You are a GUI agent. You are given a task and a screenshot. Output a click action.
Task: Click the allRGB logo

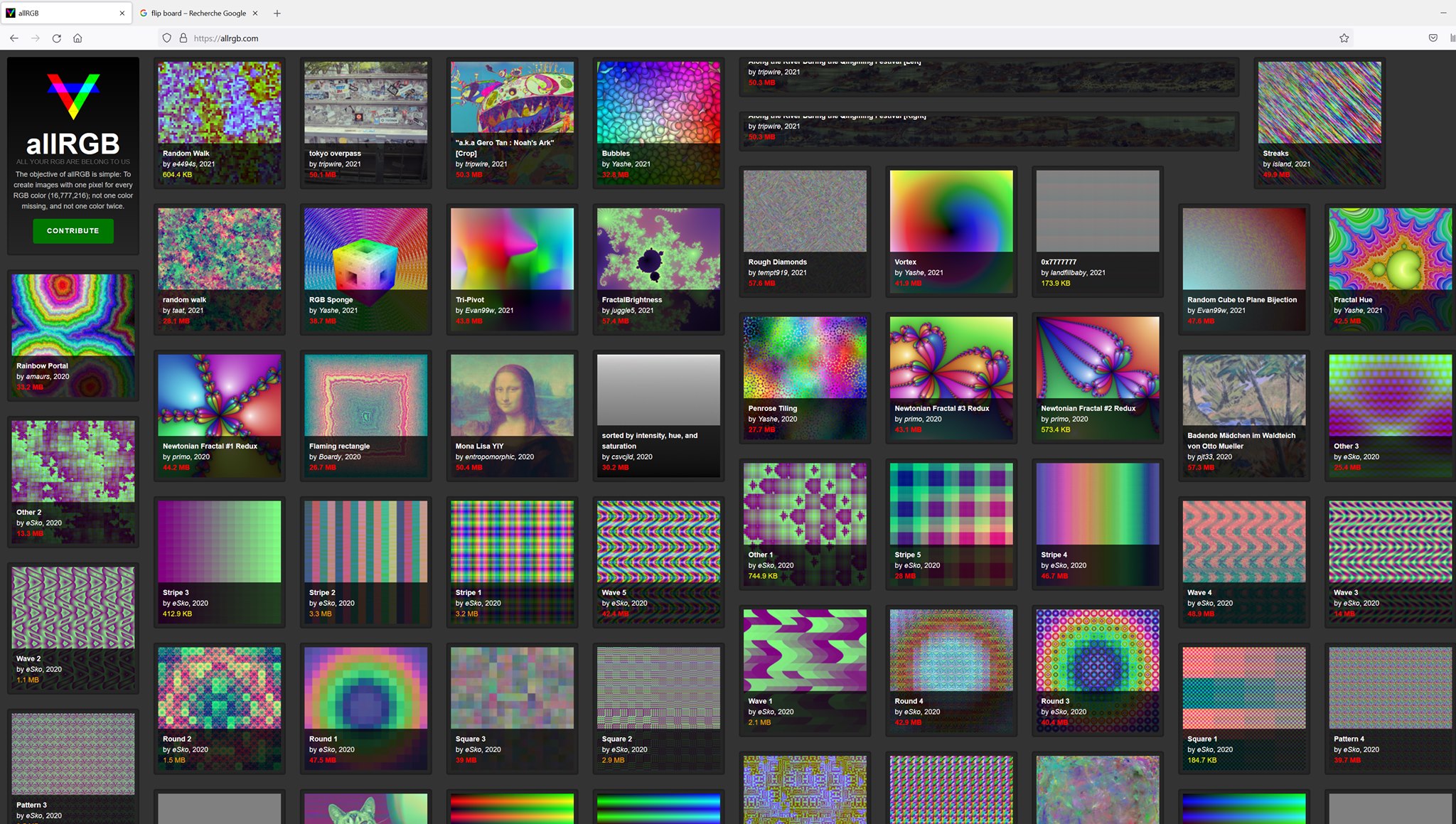(x=73, y=96)
